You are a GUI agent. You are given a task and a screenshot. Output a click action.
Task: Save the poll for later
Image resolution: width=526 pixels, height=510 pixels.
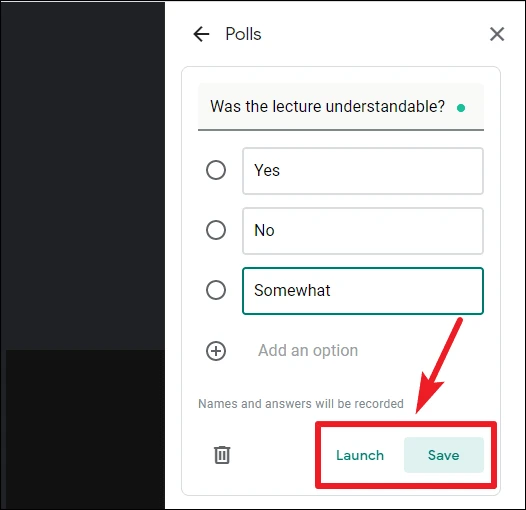tap(444, 455)
